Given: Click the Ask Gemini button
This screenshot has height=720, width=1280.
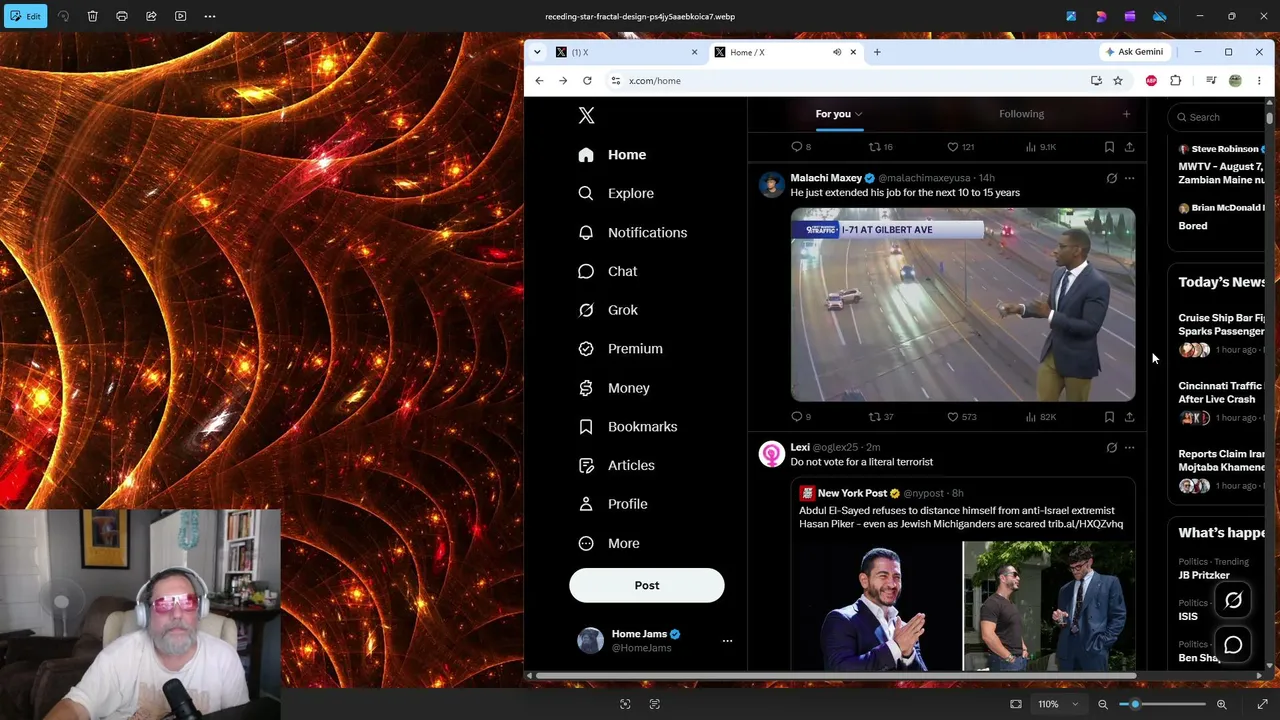Looking at the screenshot, I should tap(1135, 52).
